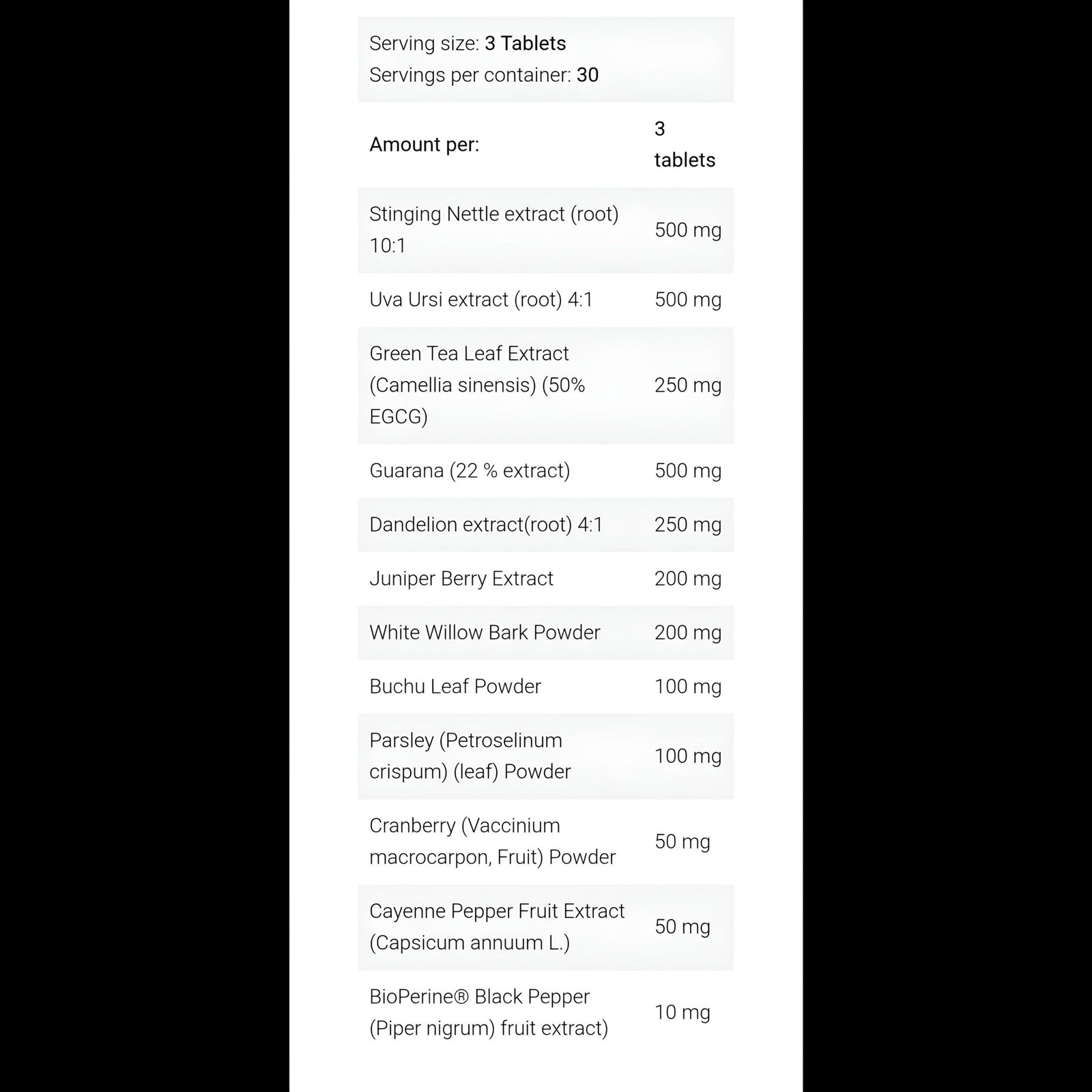
Task: Click the Uva Ursi extract row
Action: [545, 300]
